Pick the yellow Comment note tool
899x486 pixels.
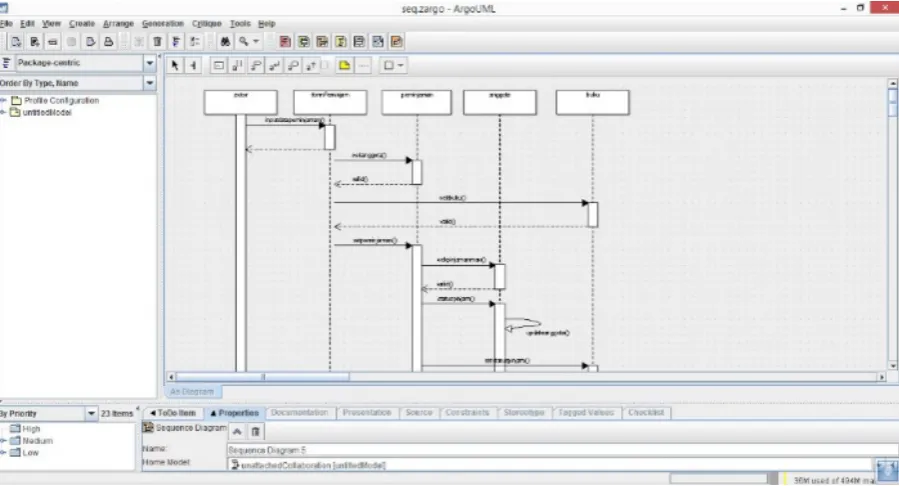[344, 65]
